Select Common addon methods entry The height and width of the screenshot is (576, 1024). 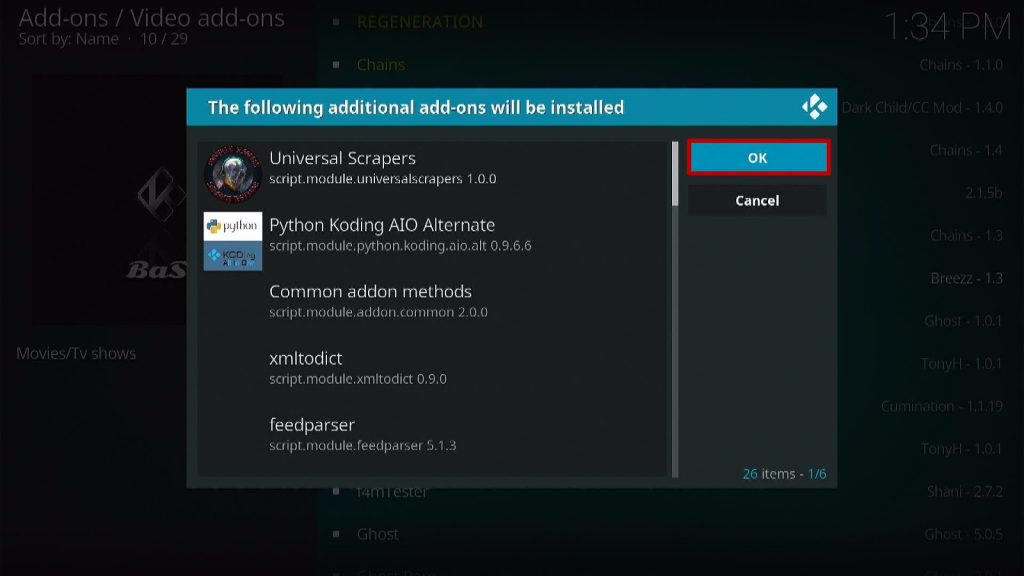point(434,308)
